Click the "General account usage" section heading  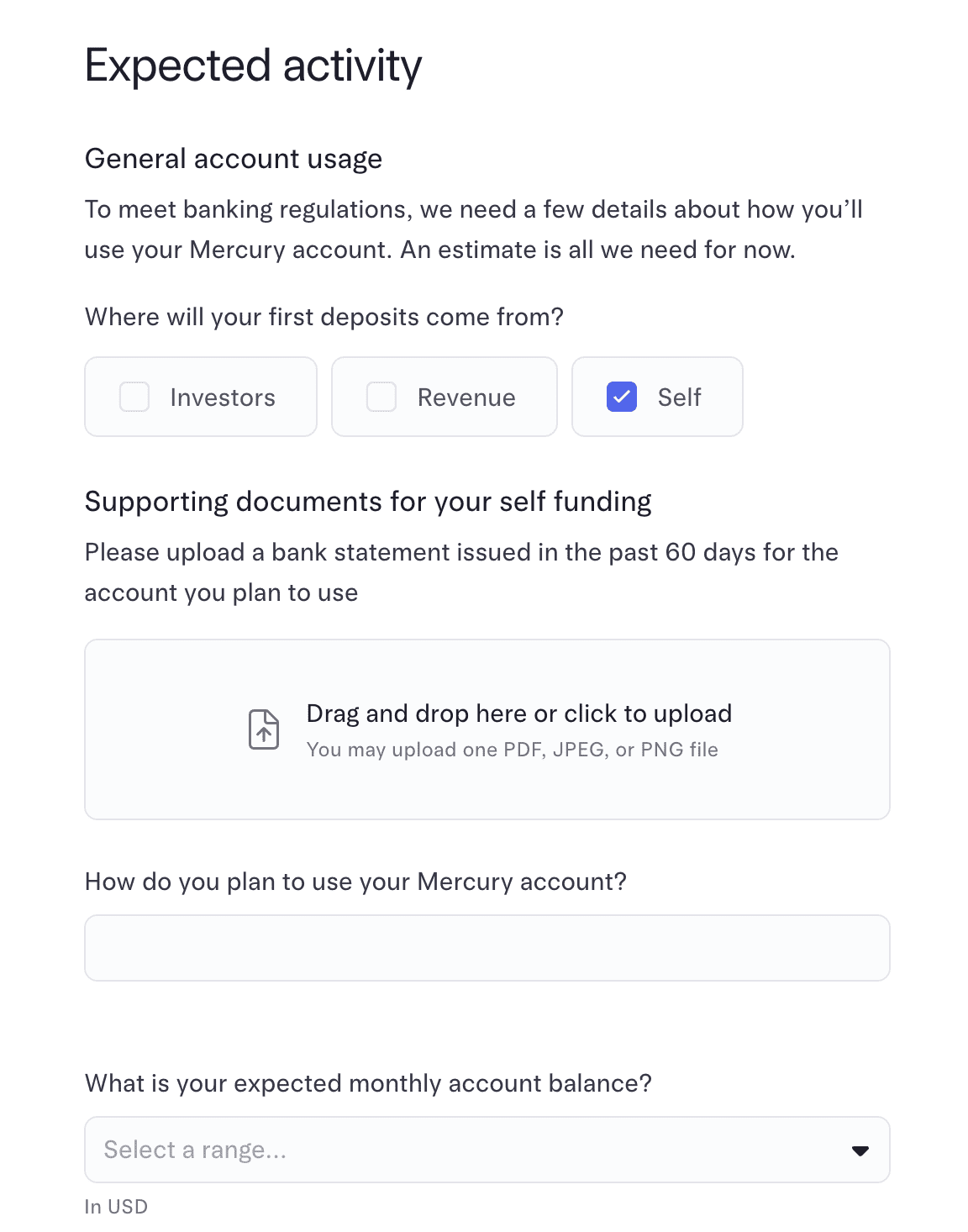234,159
